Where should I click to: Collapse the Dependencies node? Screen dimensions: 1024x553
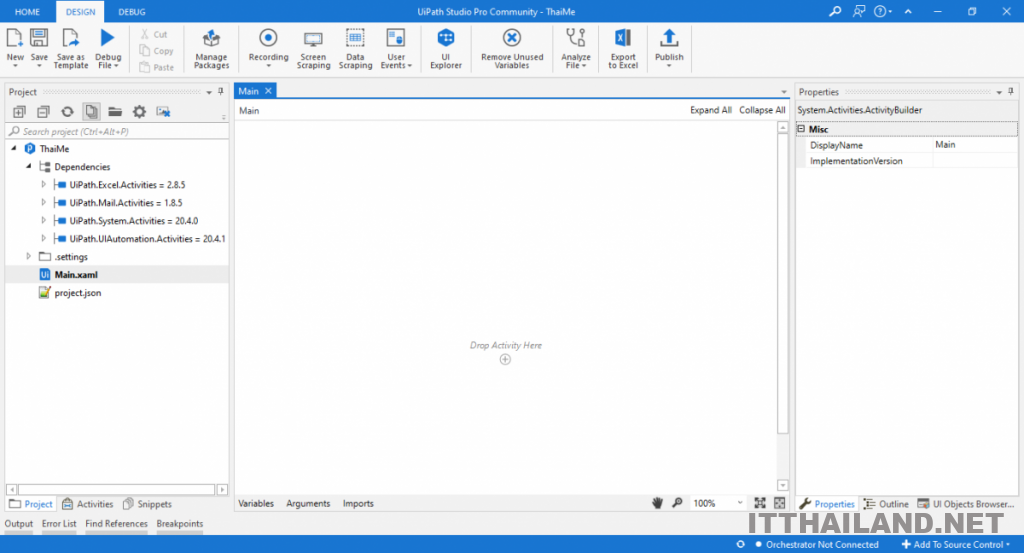tap(29, 166)
